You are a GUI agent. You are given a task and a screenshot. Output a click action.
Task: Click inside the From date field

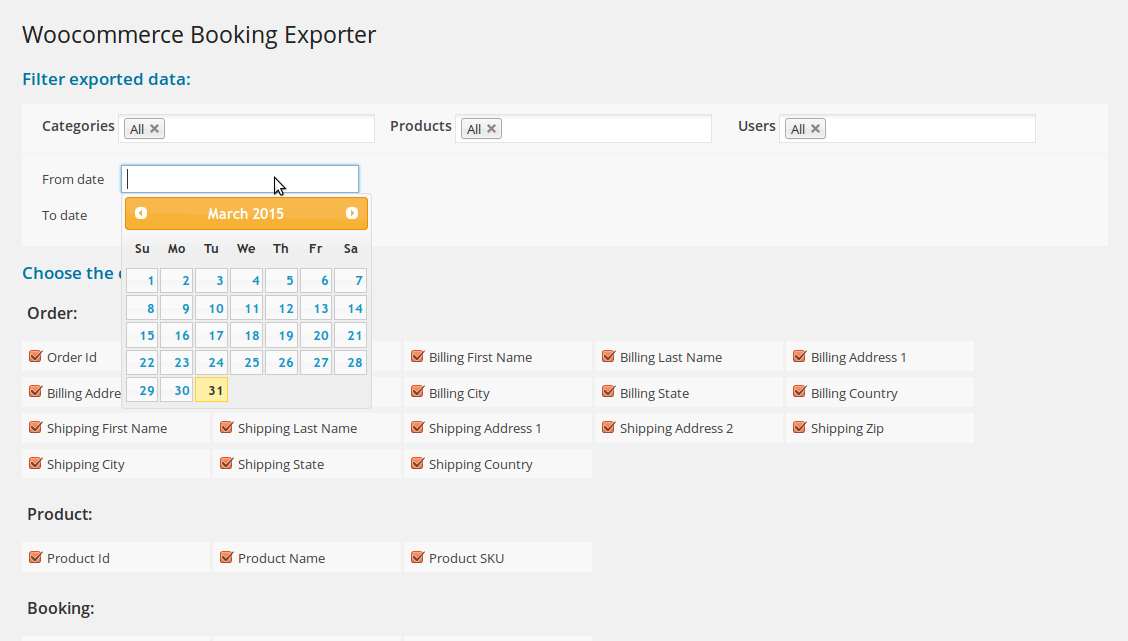[x=240, y=179]
